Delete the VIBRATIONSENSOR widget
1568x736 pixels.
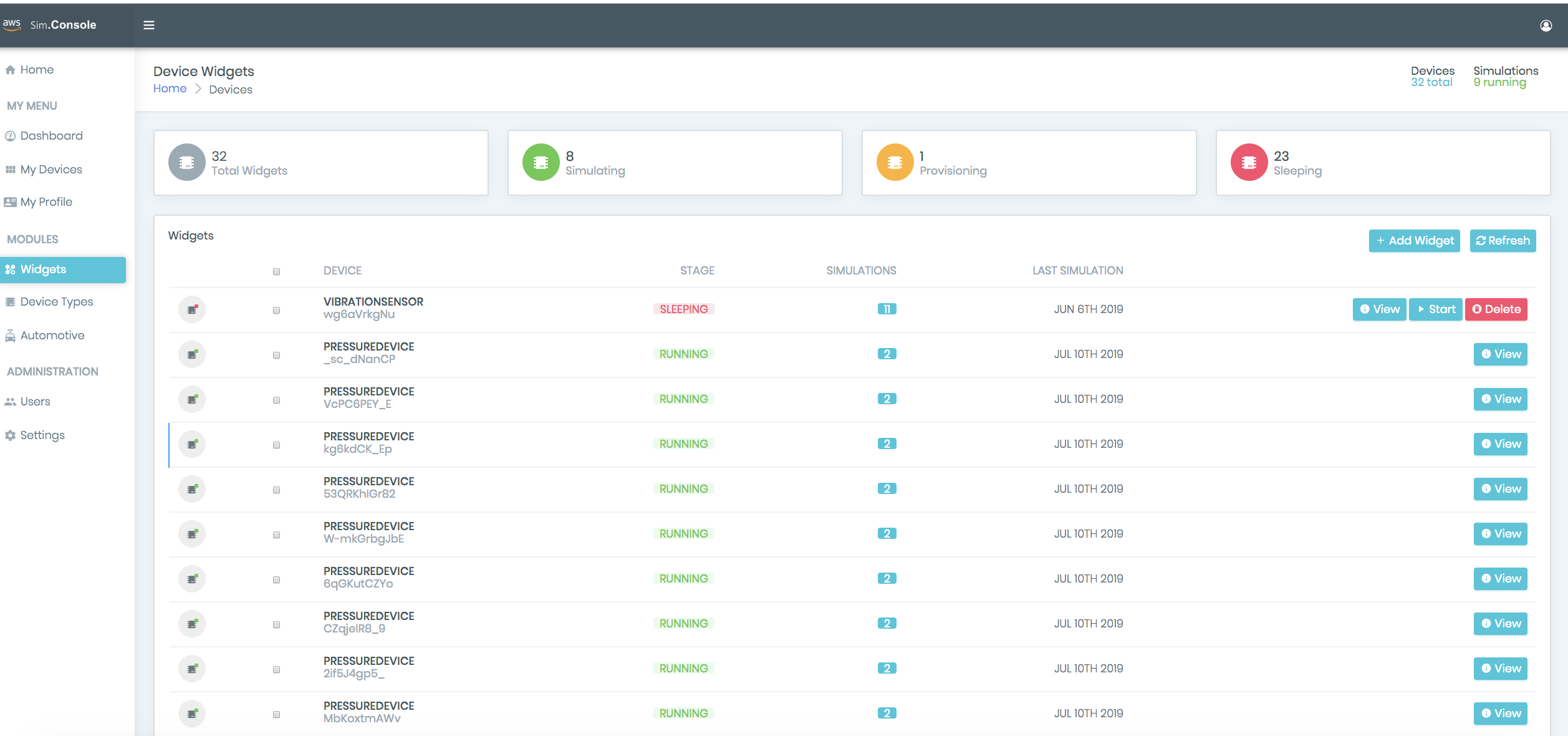[1496, 309]
